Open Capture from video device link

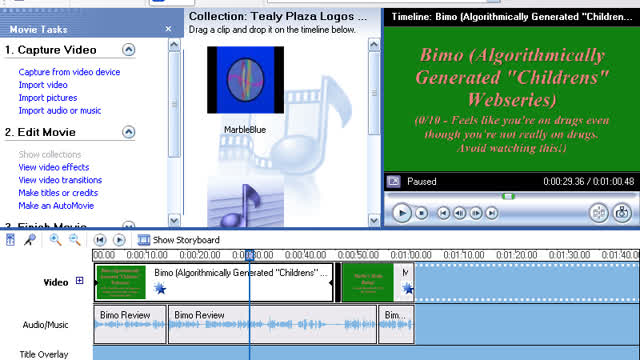click(x=69, y=72)
